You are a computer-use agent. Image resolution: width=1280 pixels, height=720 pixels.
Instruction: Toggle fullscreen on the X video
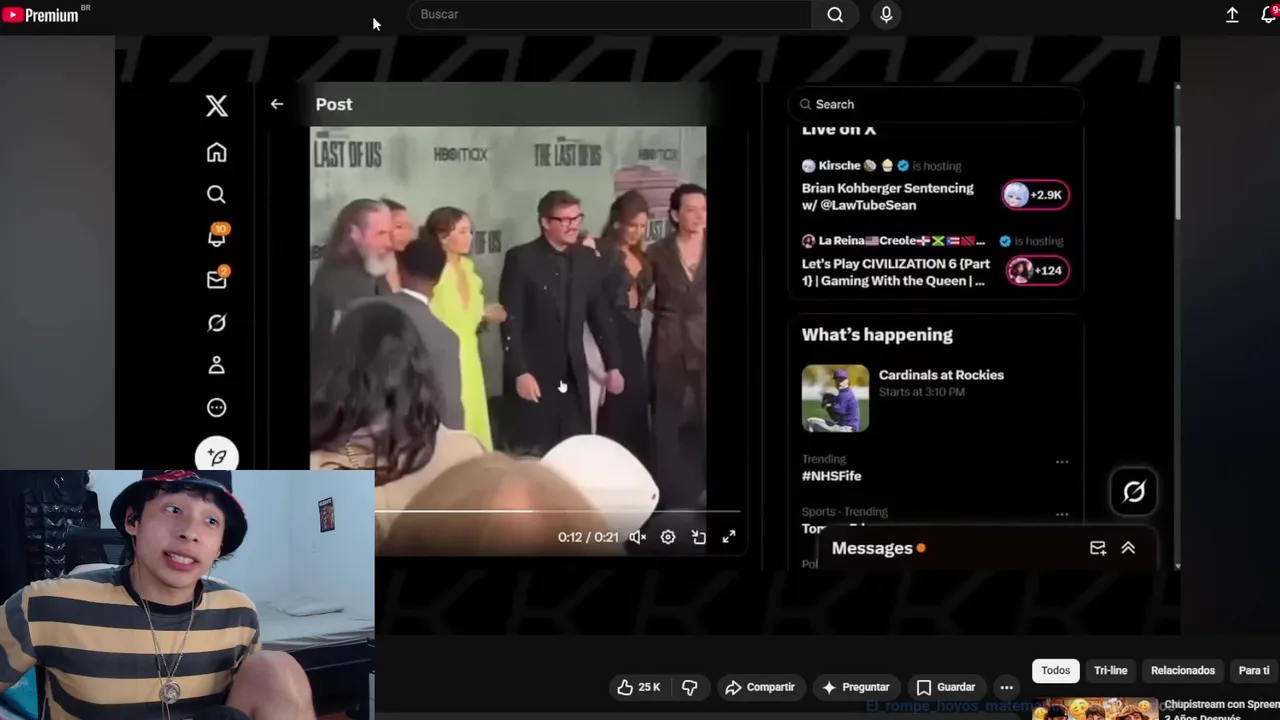729,537
